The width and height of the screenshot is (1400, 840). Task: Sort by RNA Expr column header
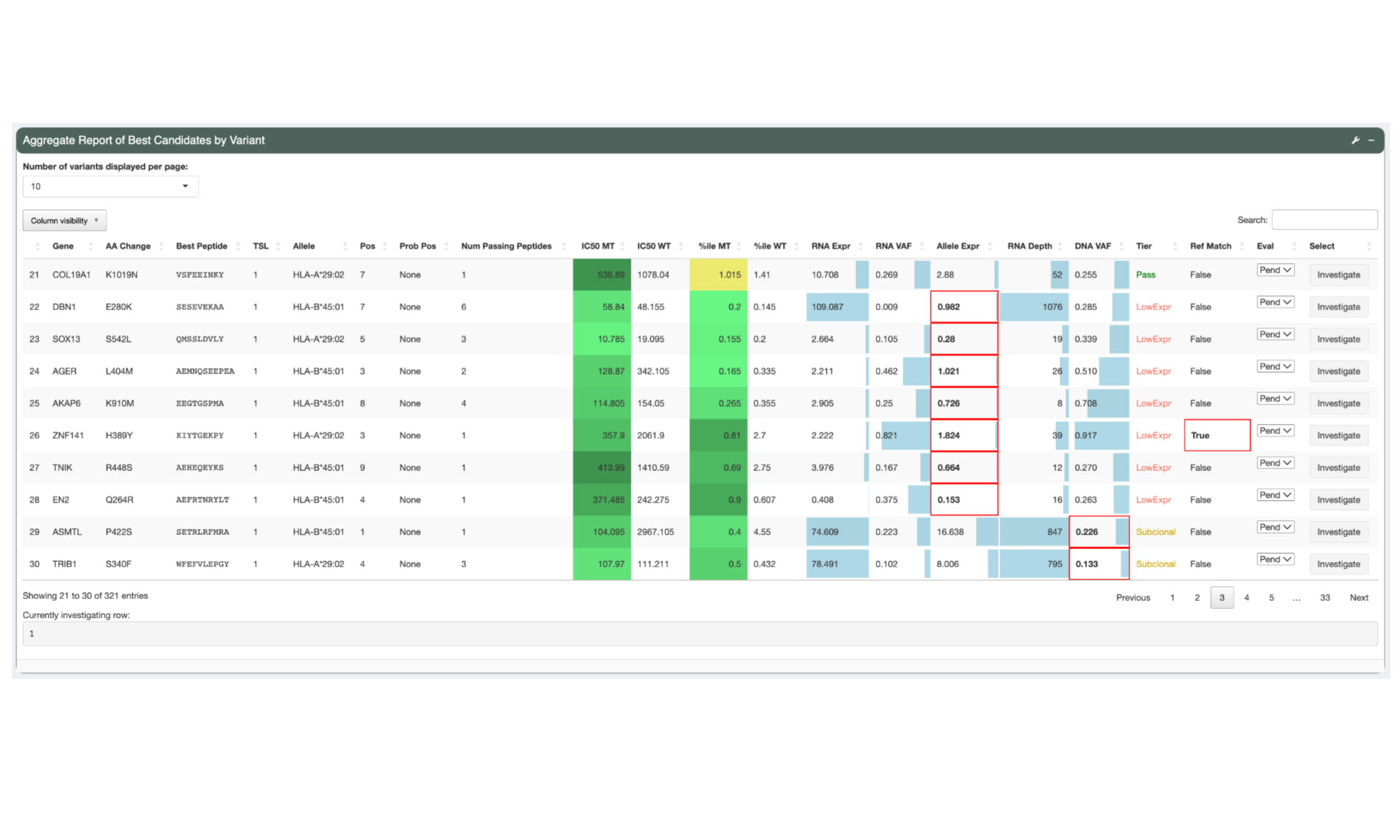pyautogui.click(x=830, y=246)
